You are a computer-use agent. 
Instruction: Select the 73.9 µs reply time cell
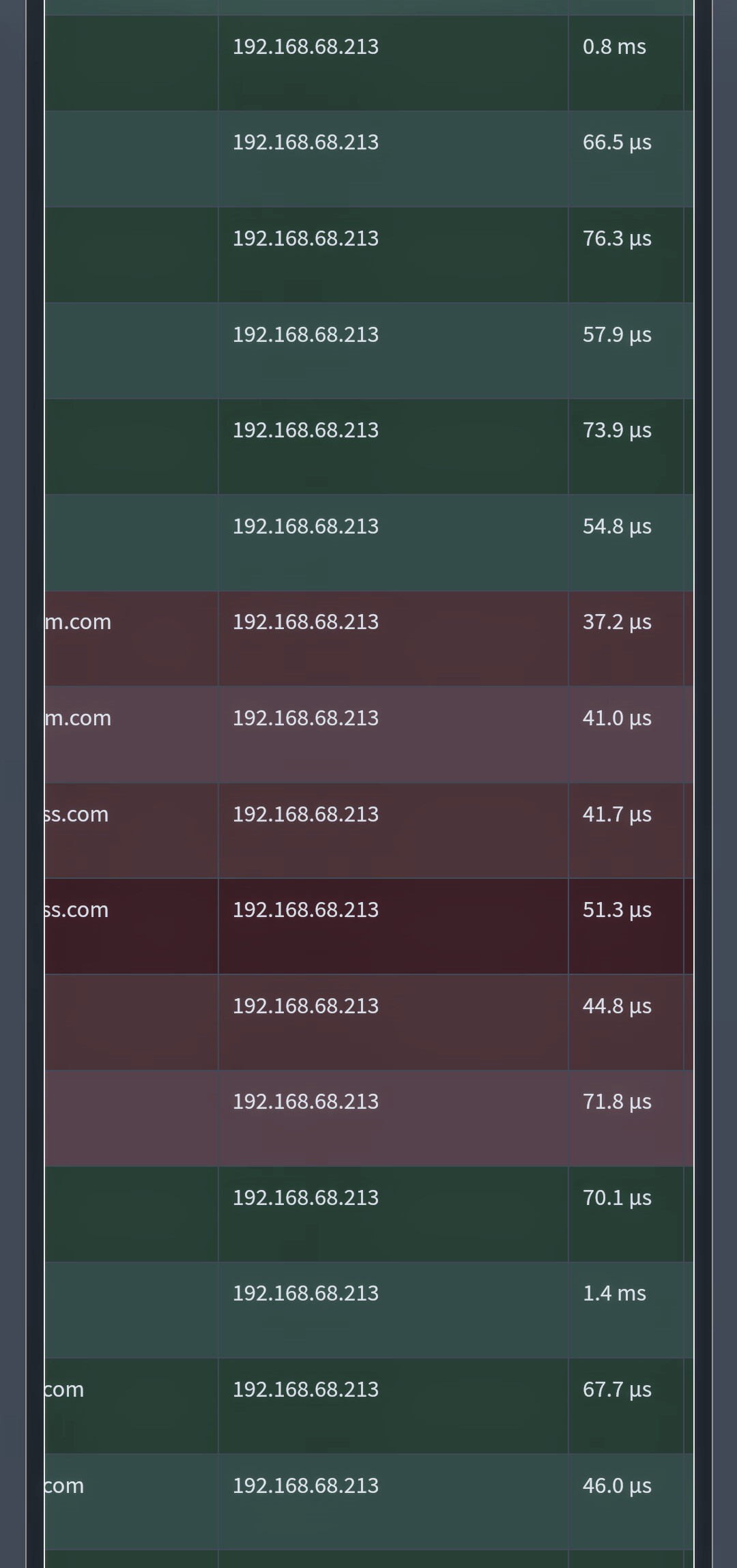coord(617,430)
